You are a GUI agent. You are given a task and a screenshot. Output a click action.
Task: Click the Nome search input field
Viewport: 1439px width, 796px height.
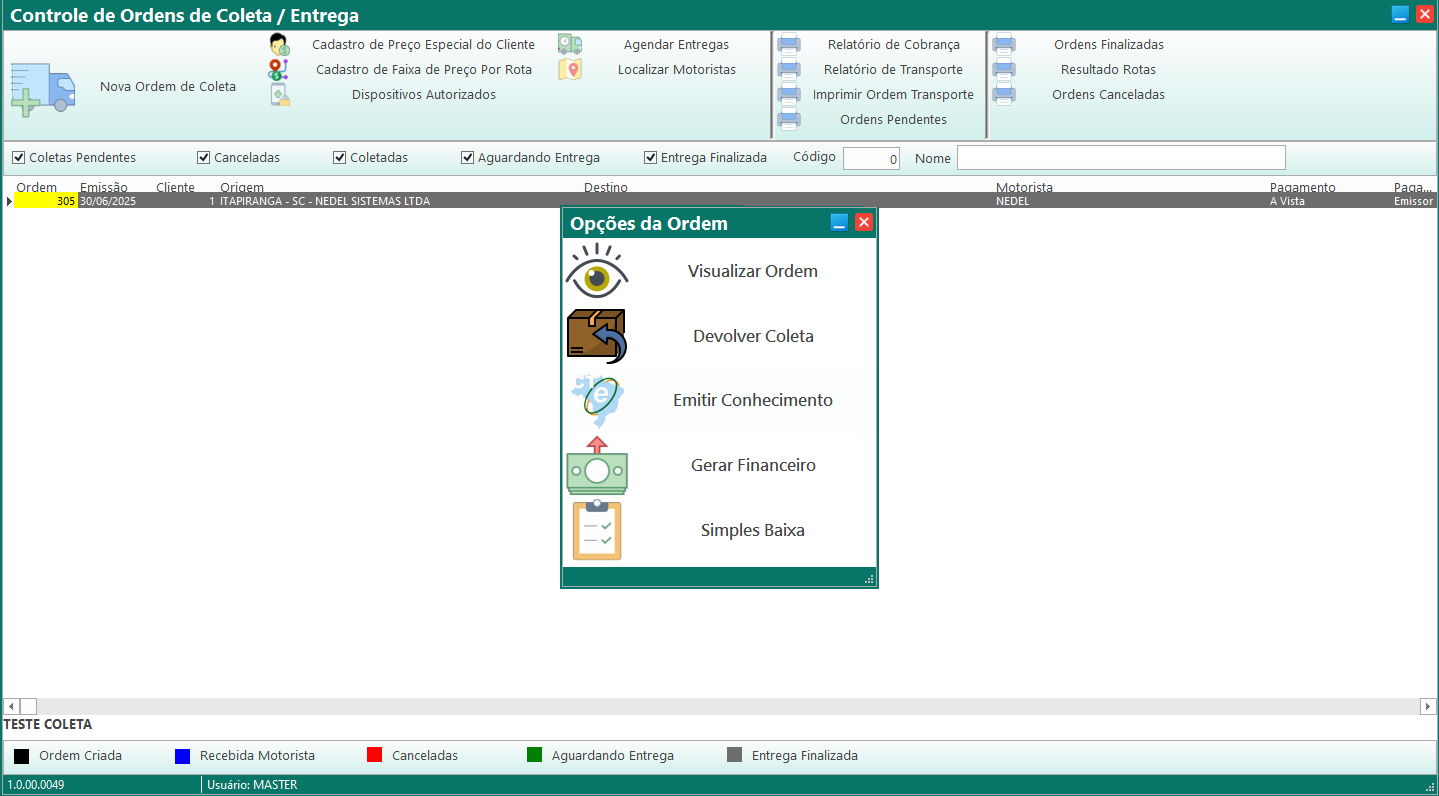click(1120, 158)
